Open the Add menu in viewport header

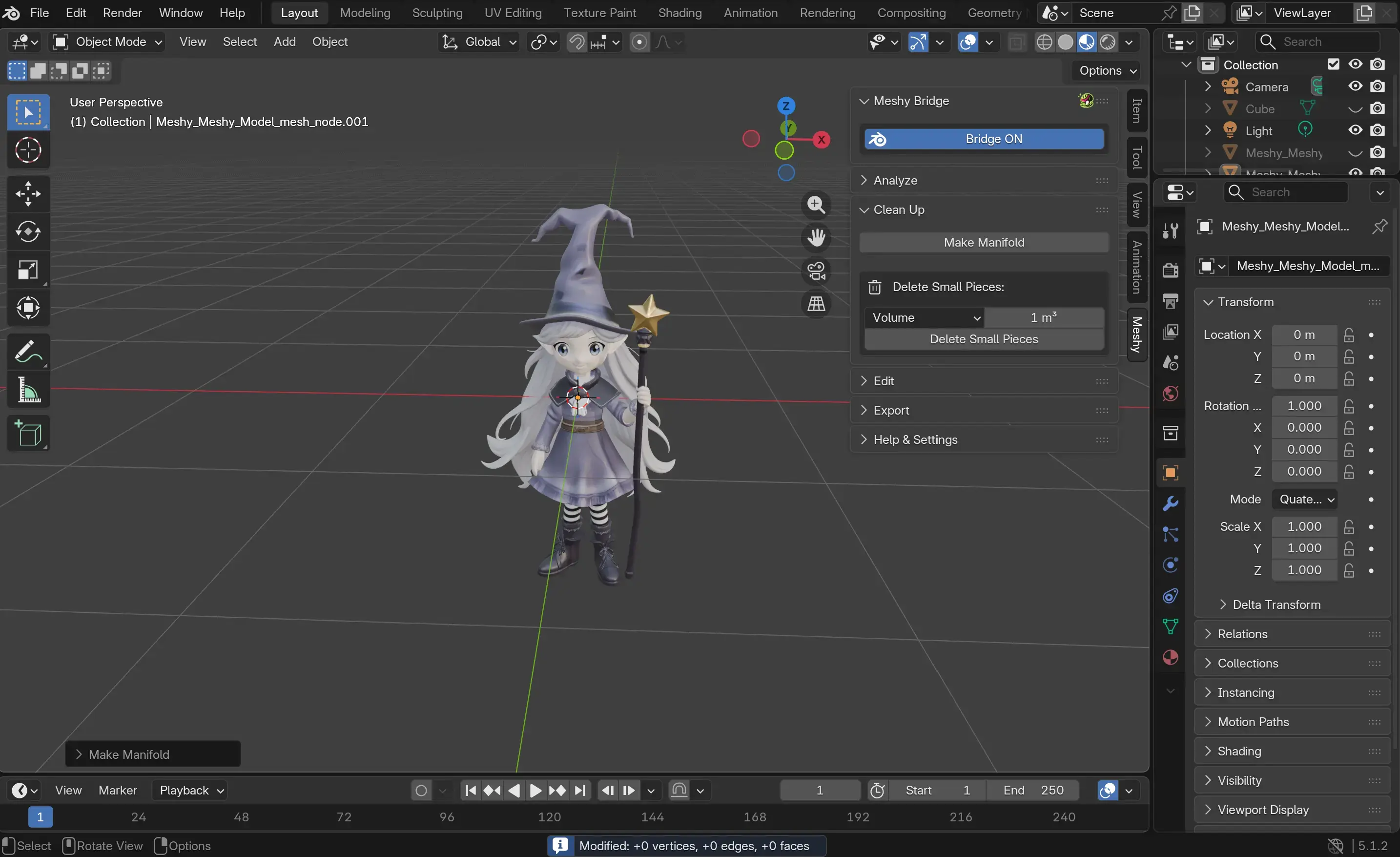[x=285, y=42]
